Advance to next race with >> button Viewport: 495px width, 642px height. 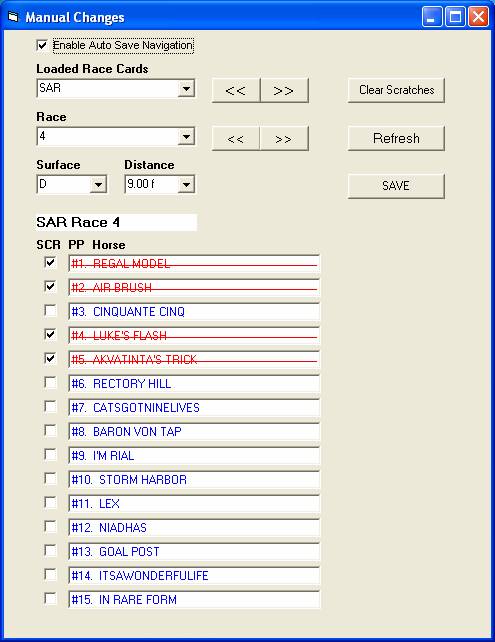[284, 139]
